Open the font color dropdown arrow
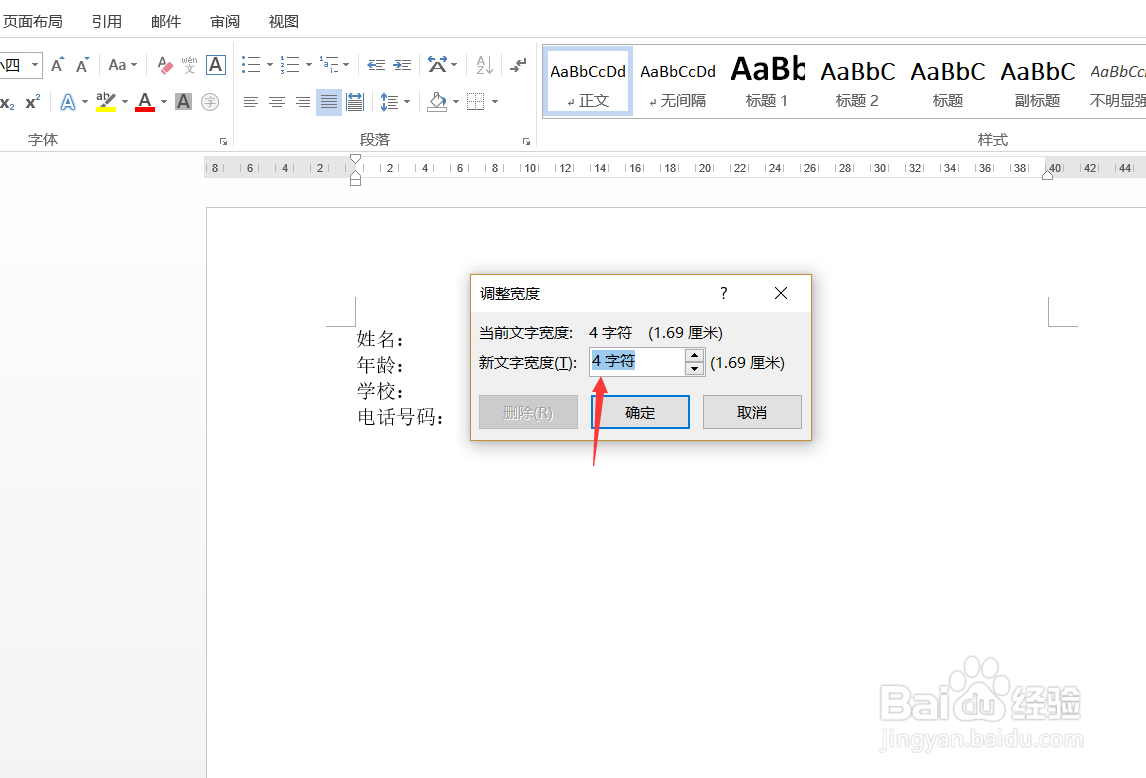This screenshot has width=1146, height=778. (x=163, y=101)
